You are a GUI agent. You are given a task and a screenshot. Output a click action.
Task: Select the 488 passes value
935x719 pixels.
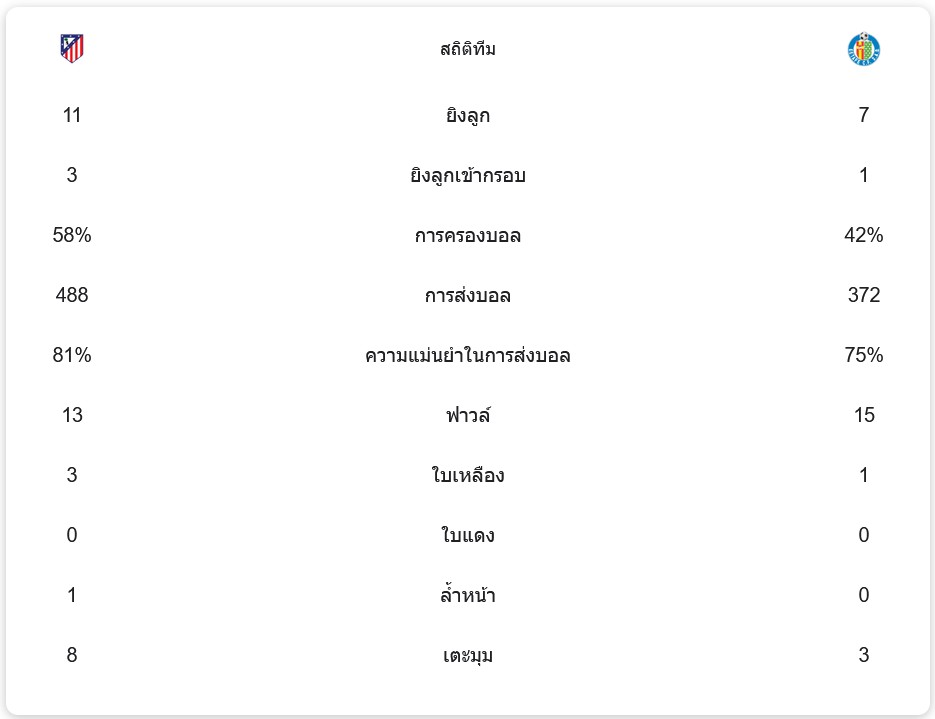point(72,296)
